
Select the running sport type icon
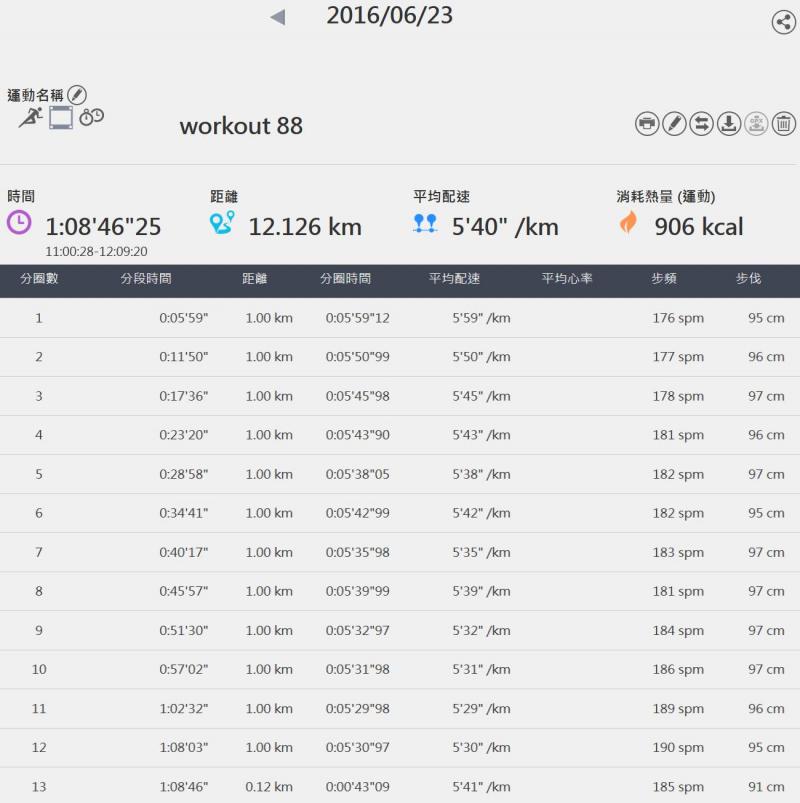pyautogui.click(x=31, y=117)
